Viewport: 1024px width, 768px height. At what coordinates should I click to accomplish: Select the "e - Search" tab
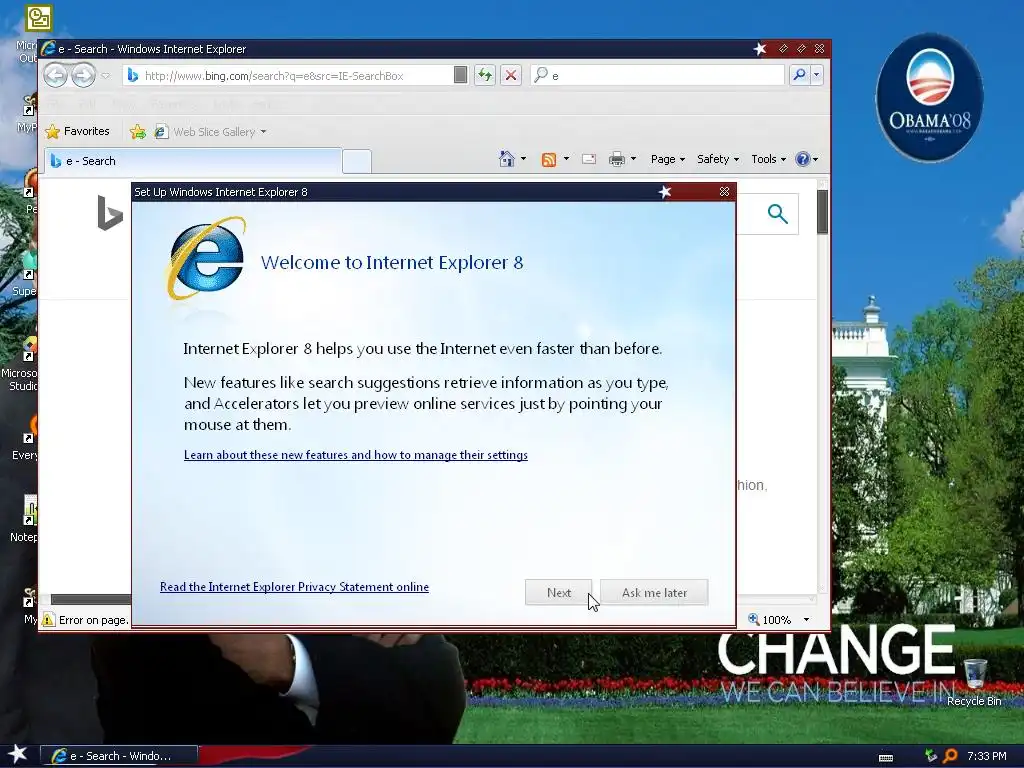pos(193,161)
